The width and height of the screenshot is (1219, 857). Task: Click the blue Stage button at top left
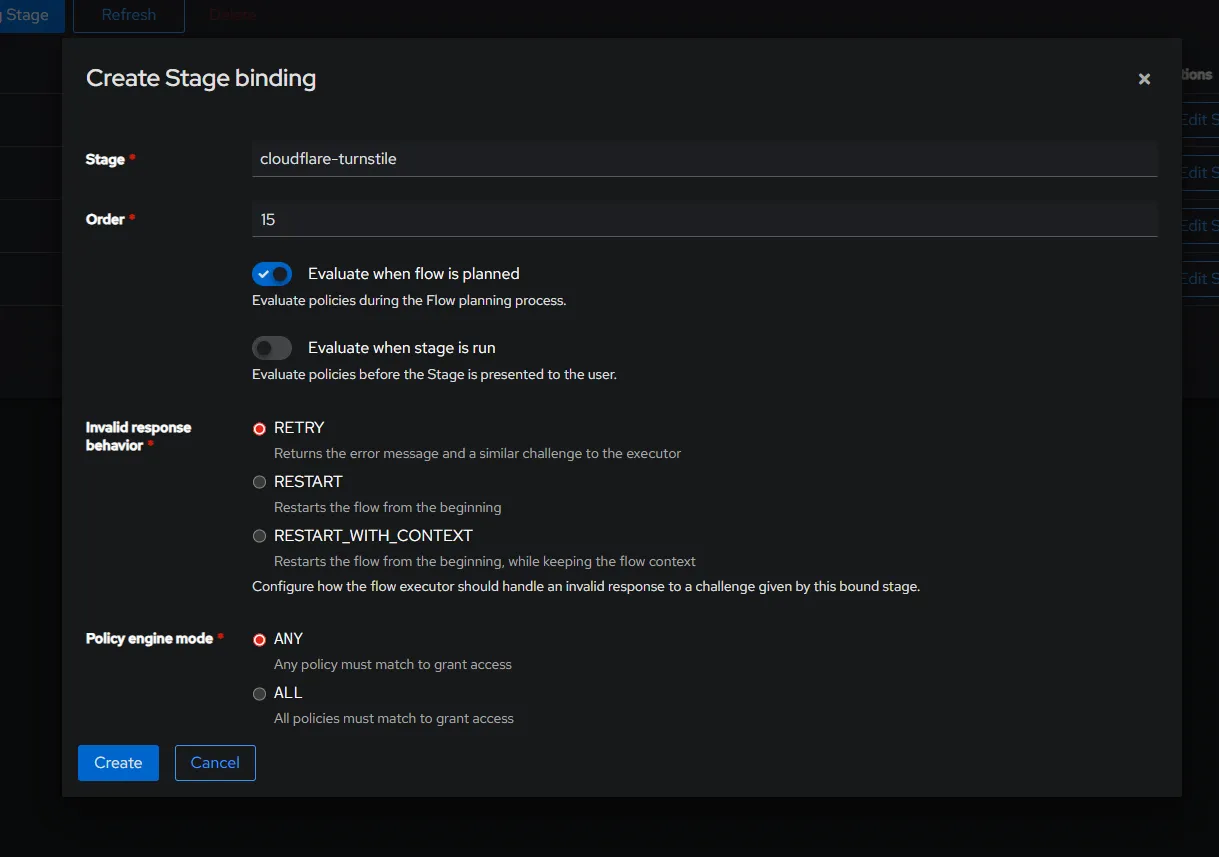[x=28, y=15]
